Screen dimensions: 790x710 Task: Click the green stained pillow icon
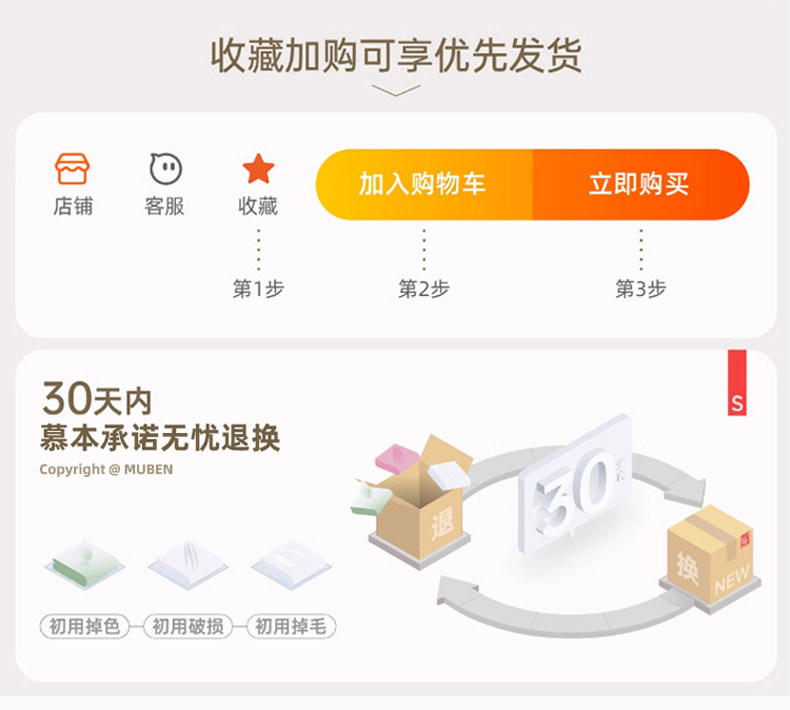pos(85,563)
